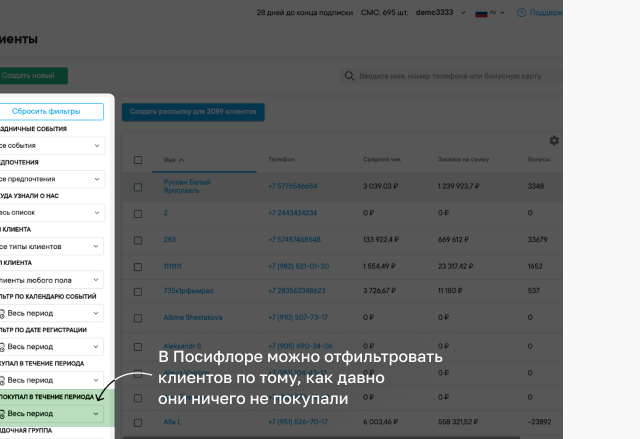Tick Alla L row checkbox
The height and width of the screenshot is (439, 640).
point(138,423)
